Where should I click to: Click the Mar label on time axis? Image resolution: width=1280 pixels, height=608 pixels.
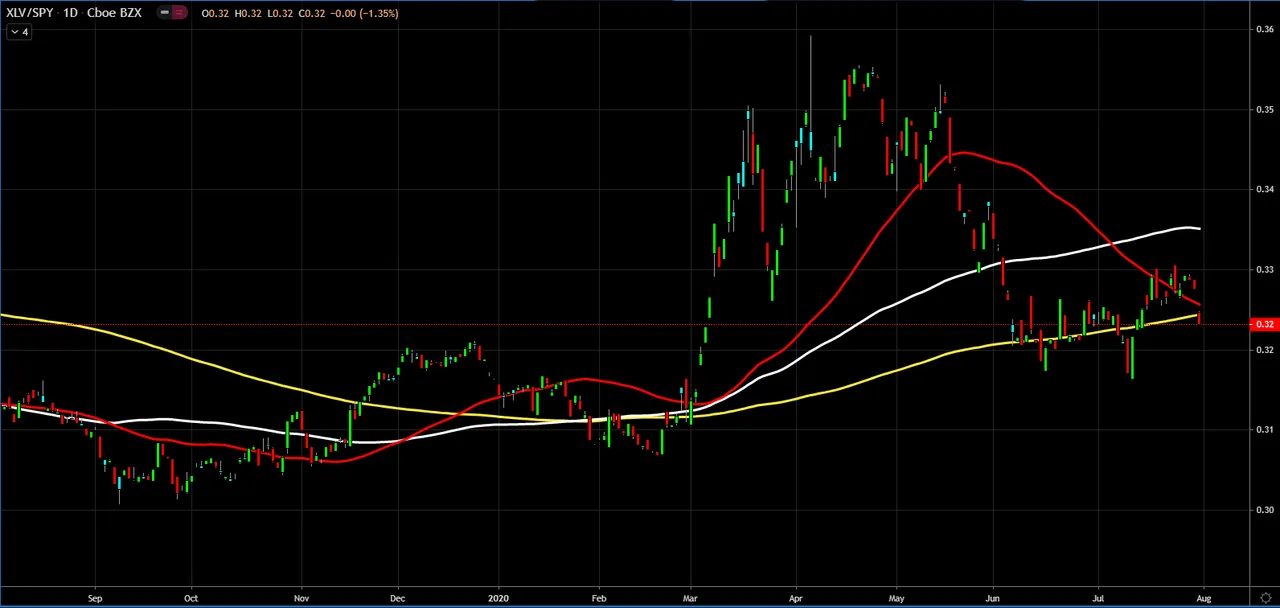pos(691,598)
